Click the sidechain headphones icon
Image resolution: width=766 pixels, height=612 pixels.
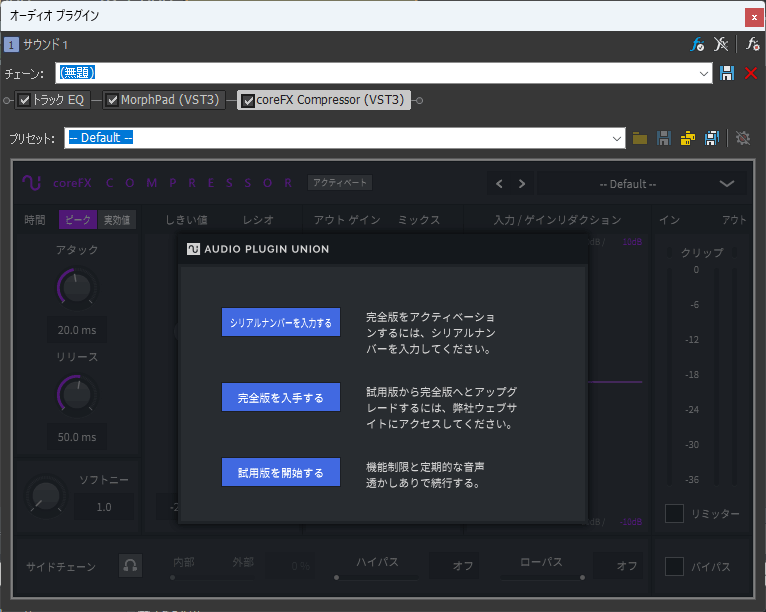pos(130,566)
